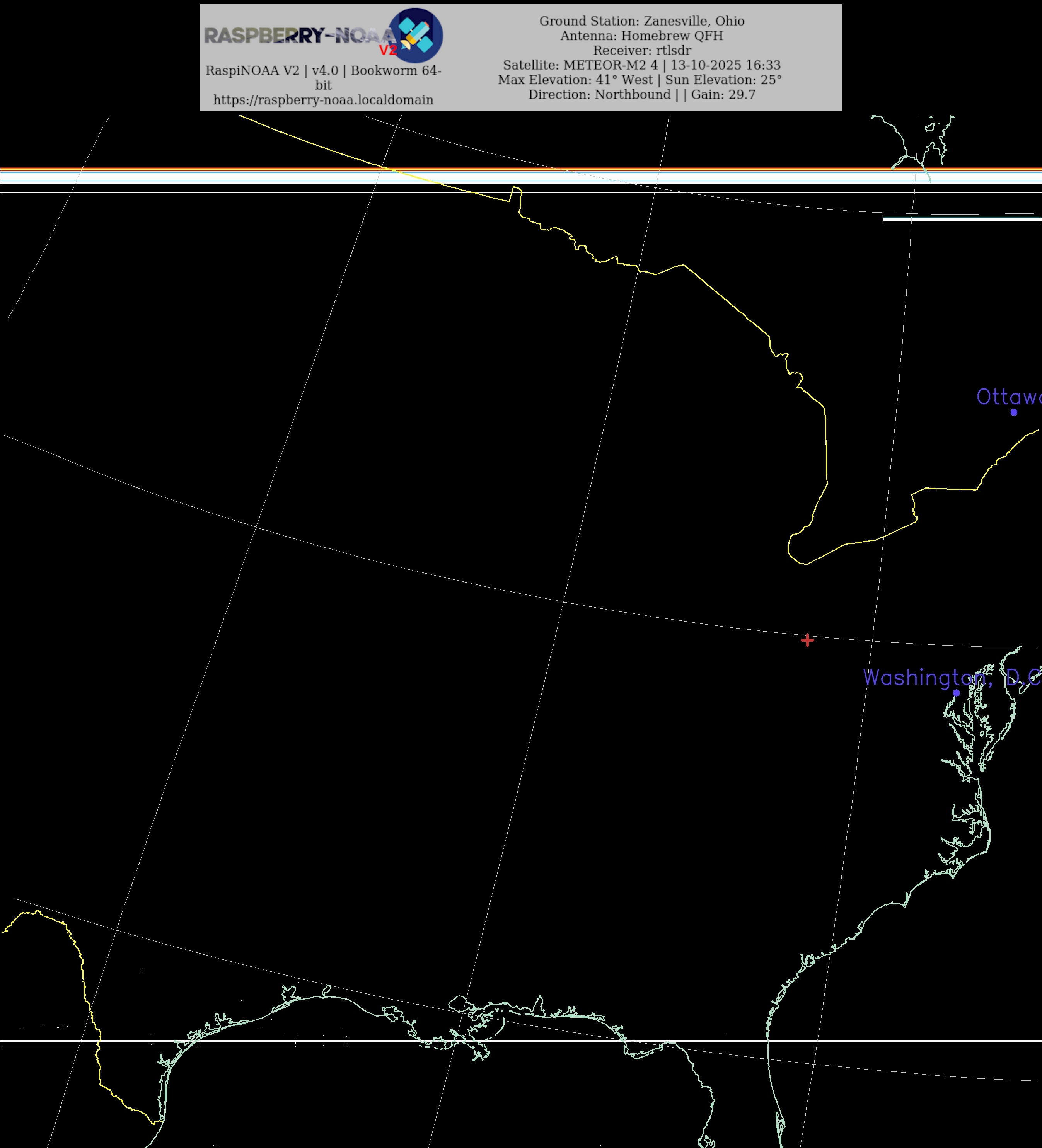Viewport: 1042px width, 1148px height.
Task: Click the red V2 badge on logo
Action: click(x=388, y=51)
